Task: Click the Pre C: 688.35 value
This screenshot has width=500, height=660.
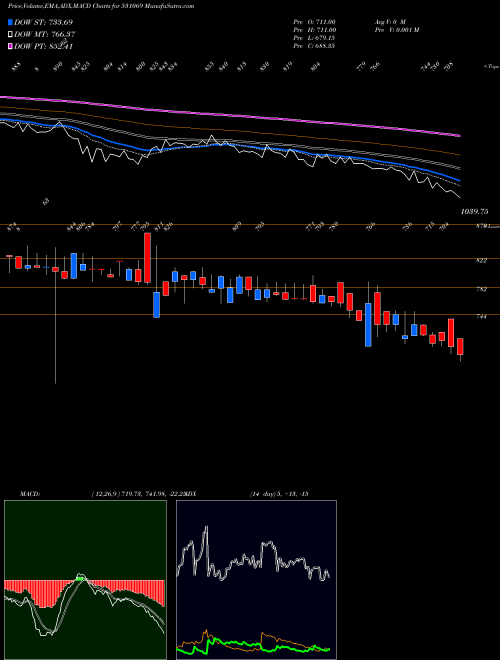Action: [x=314, y=46]
